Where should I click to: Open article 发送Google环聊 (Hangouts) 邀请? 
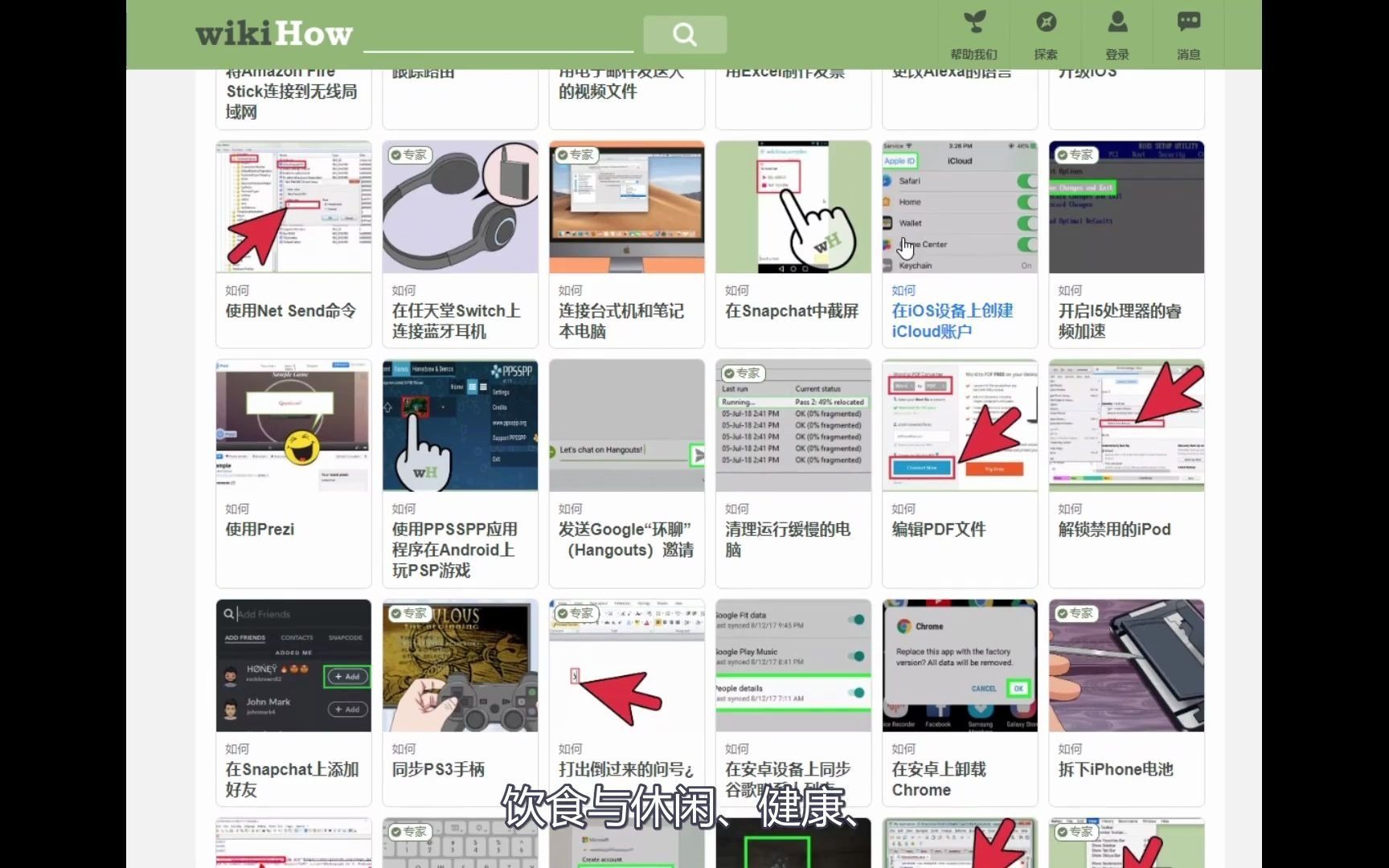tap(626, 540)
